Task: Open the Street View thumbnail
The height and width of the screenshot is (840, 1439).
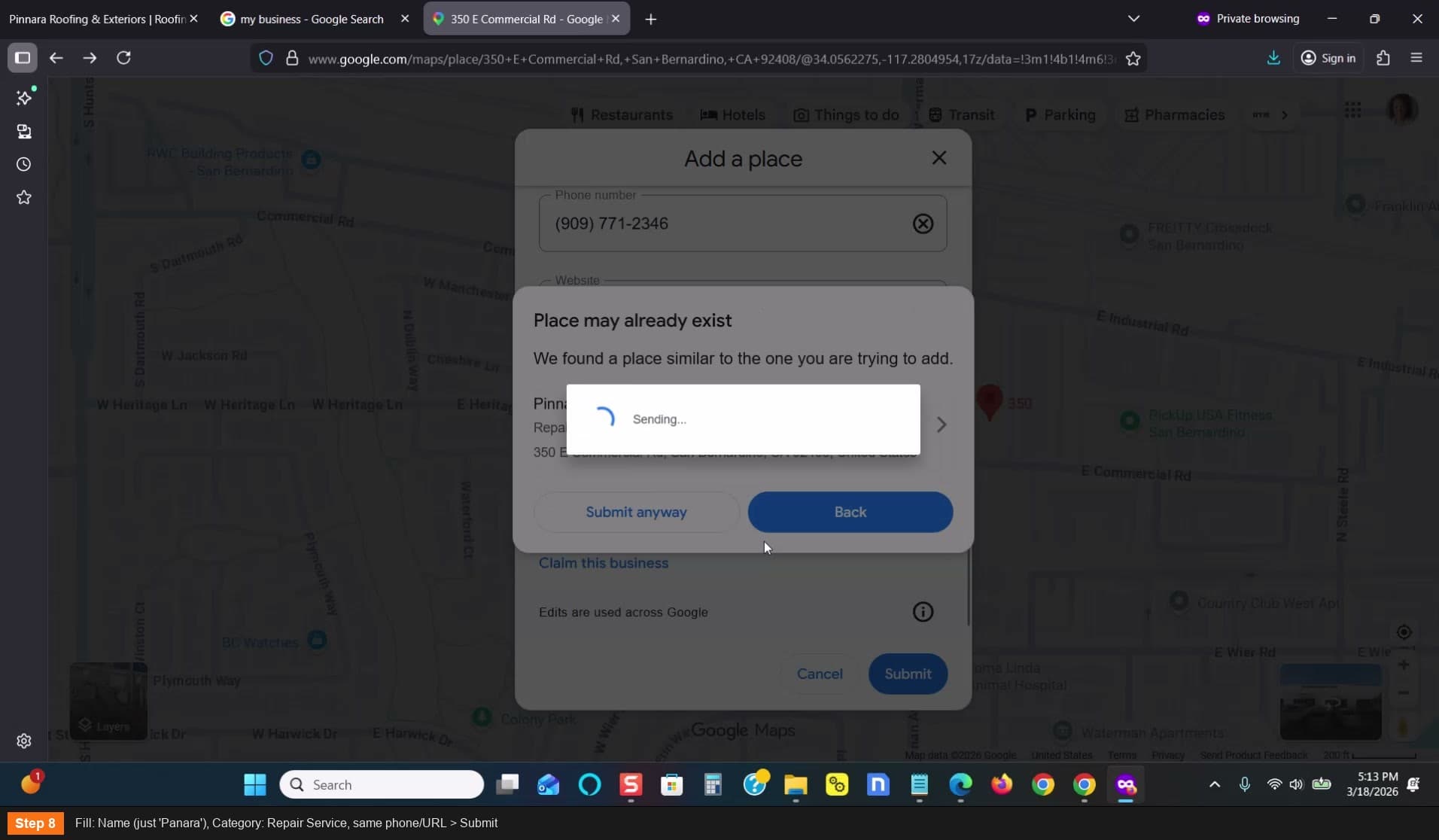Action: [x=1331, y=702]
